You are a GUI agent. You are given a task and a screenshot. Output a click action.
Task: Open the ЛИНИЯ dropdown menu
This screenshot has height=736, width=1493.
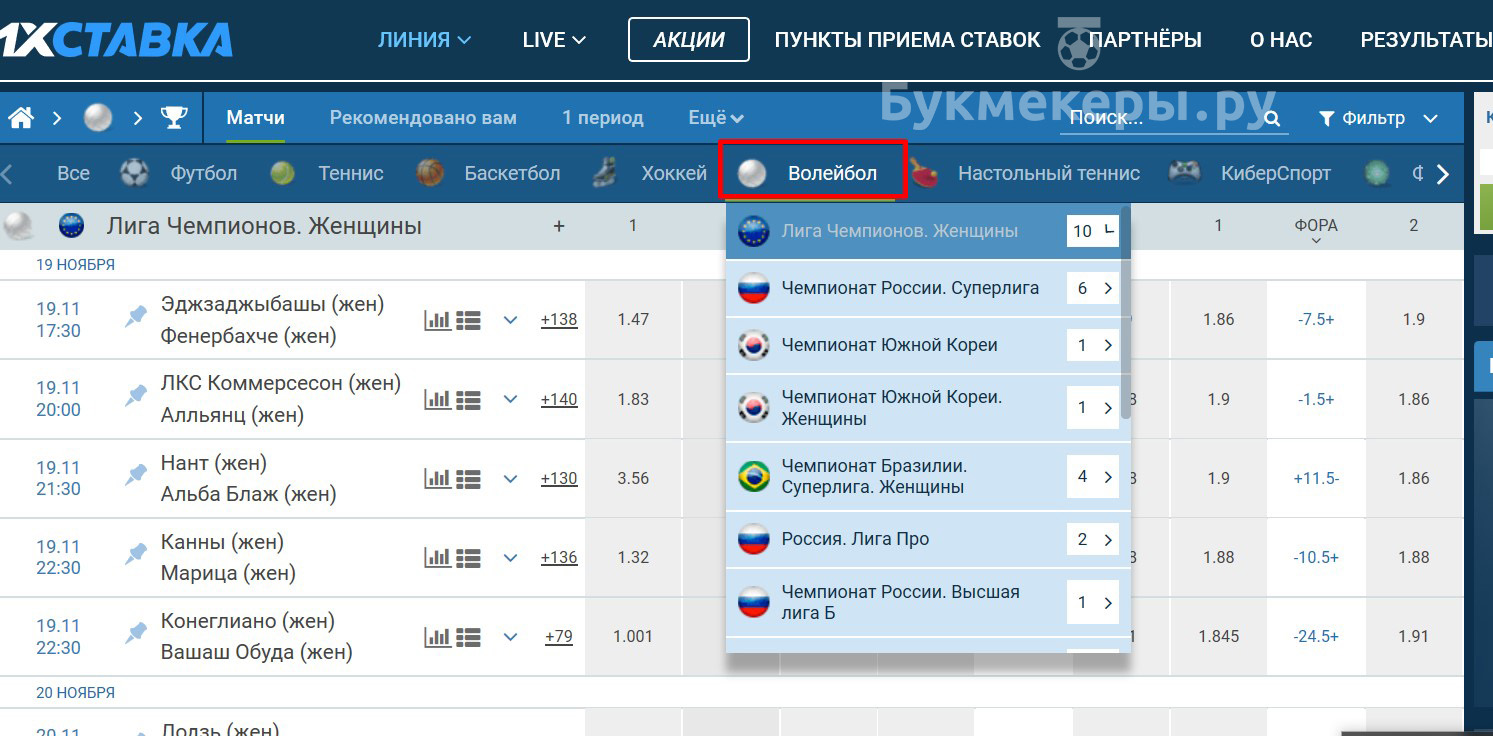tap(424, 40)
